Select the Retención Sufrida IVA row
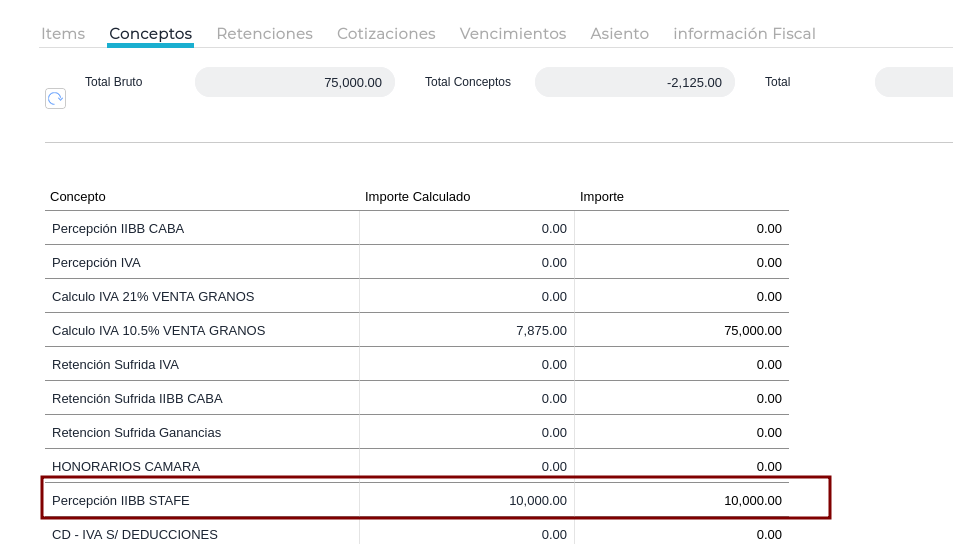Viewport: 953px width, 544px height. [417, 365]
